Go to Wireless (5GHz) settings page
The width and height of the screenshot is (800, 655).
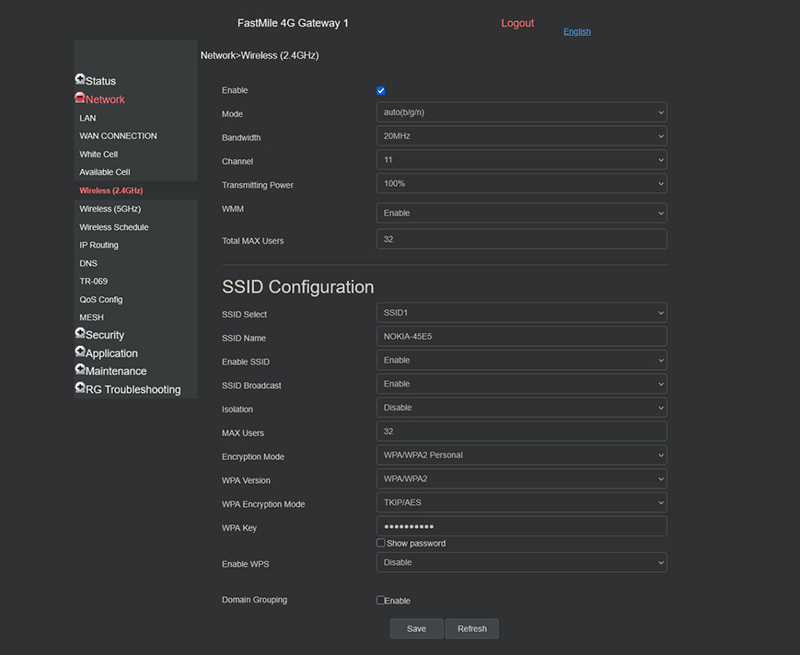(x=110, y=209)
